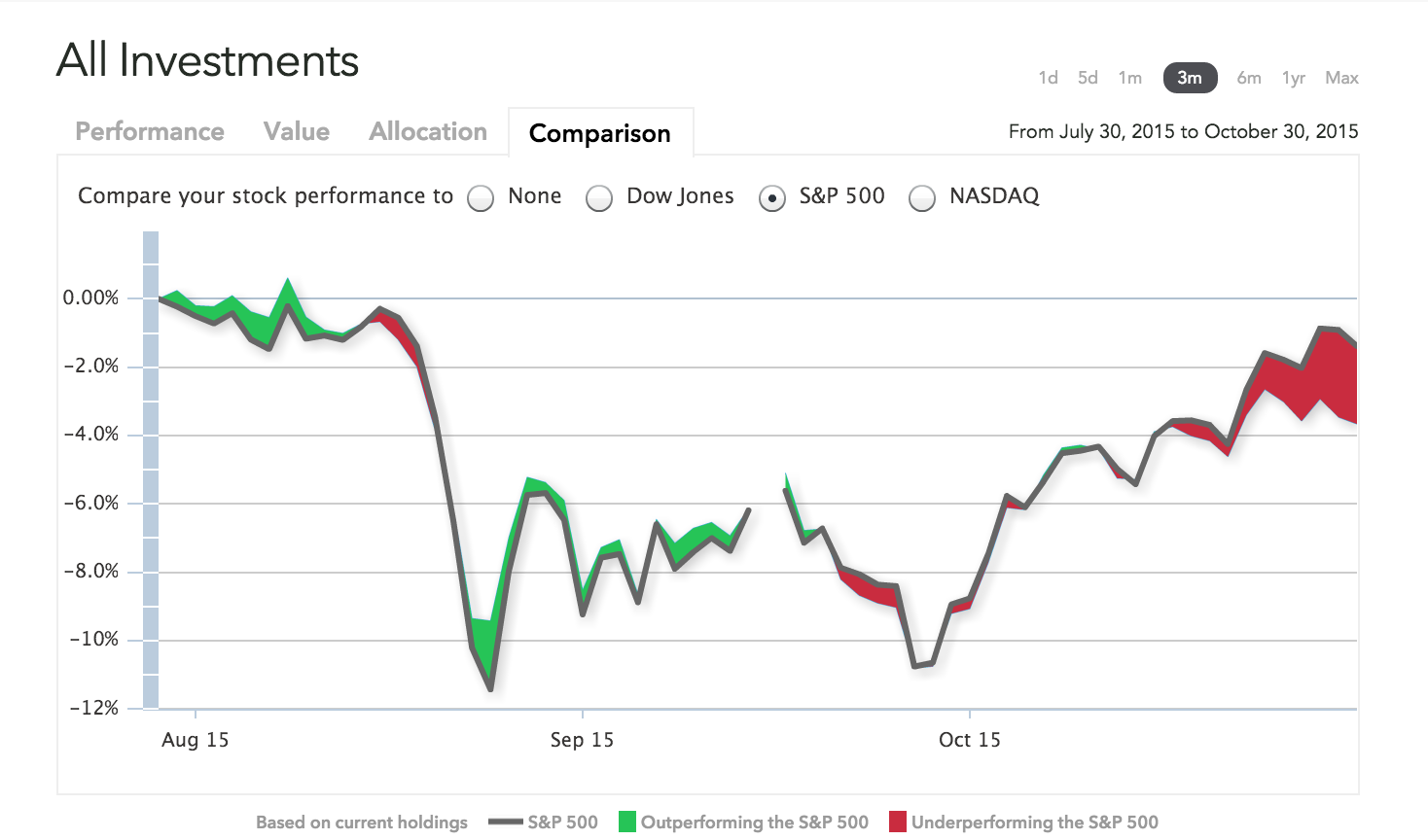
Task: Select the NASDAQ comparison radio button
Action: (x=922, y=198)
